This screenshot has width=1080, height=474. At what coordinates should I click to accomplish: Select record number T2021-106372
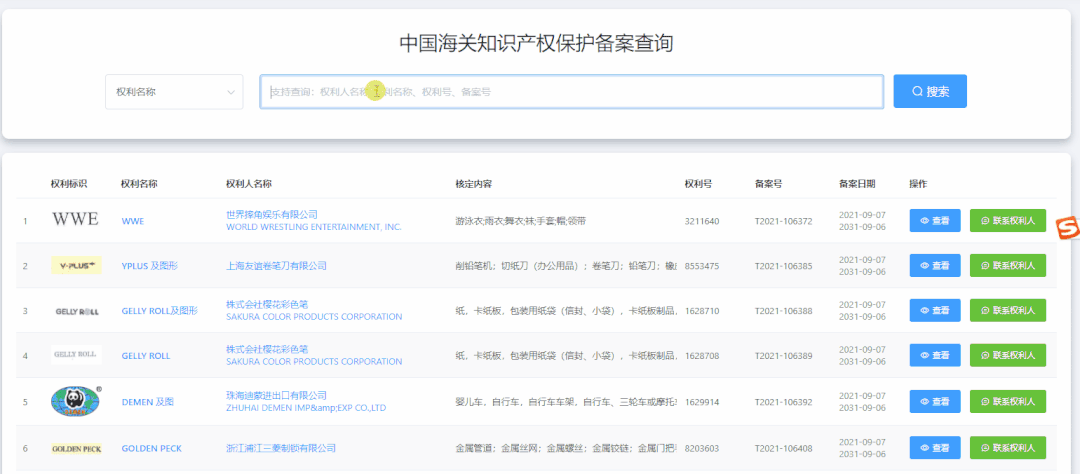[783, 221]
